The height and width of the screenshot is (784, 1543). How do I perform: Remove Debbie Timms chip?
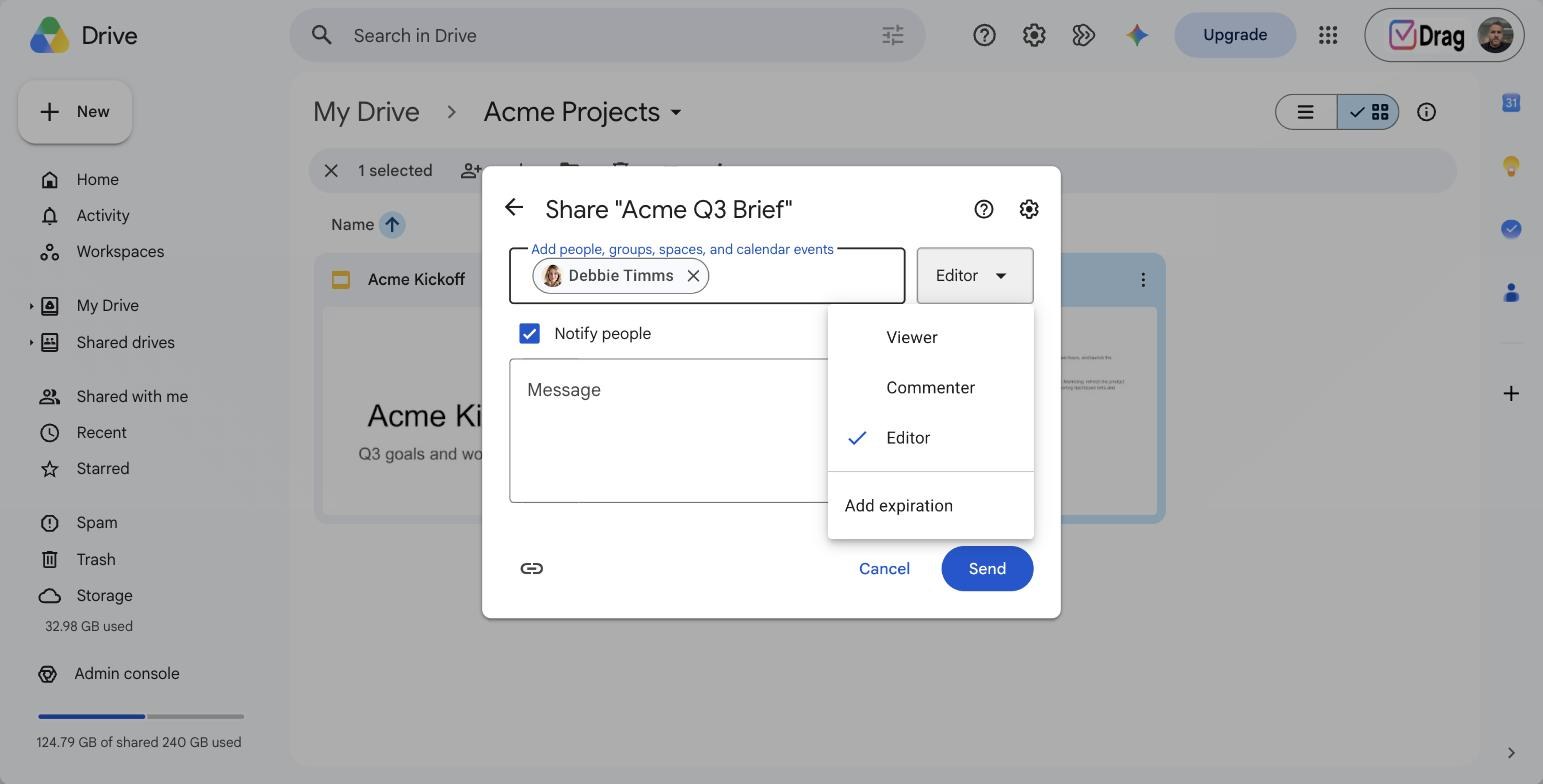pos(693,276)
